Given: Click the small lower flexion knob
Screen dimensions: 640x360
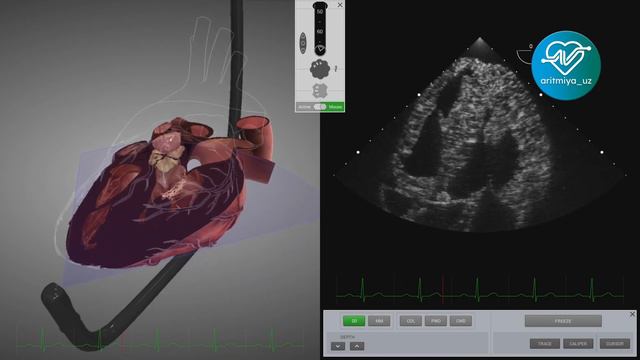Looking at the screenshot, I should [x=320, y=91].
